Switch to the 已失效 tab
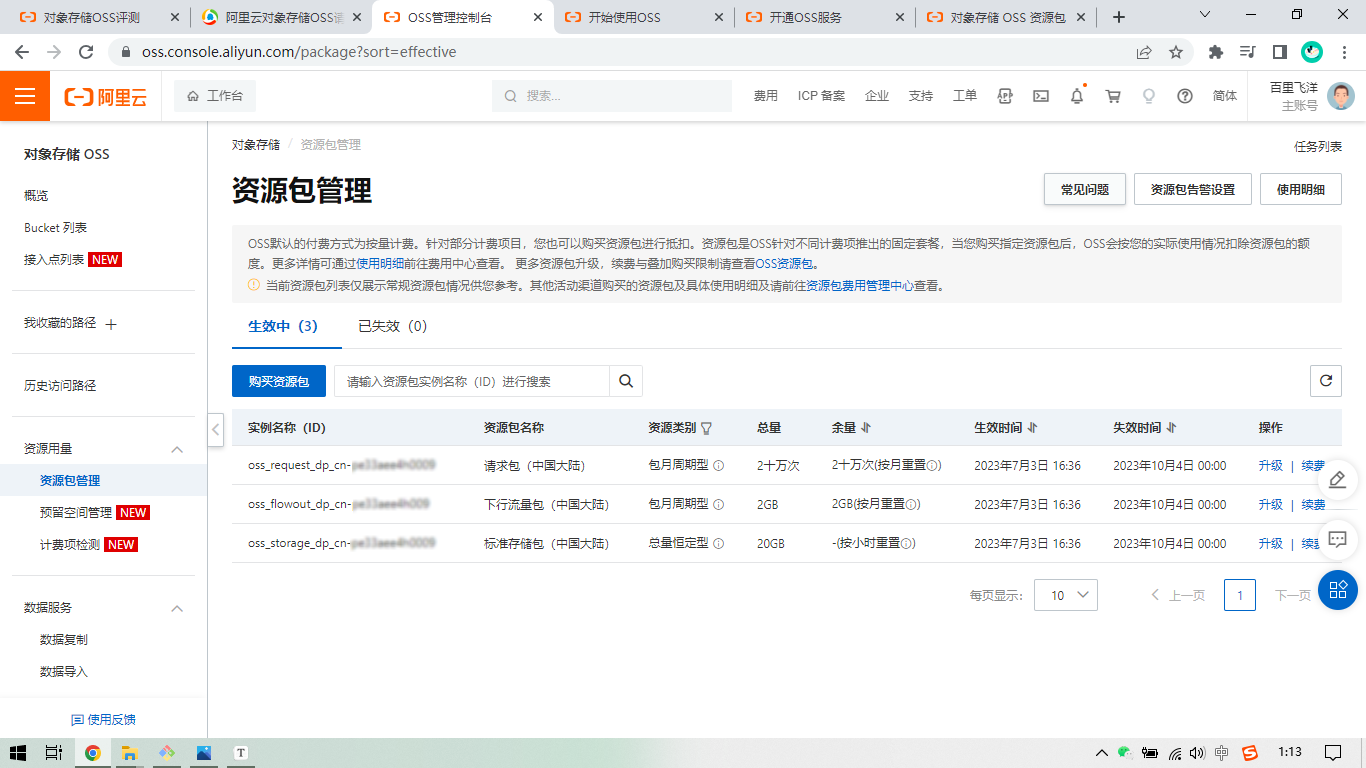1366x768 pixels. coord(392,326)
